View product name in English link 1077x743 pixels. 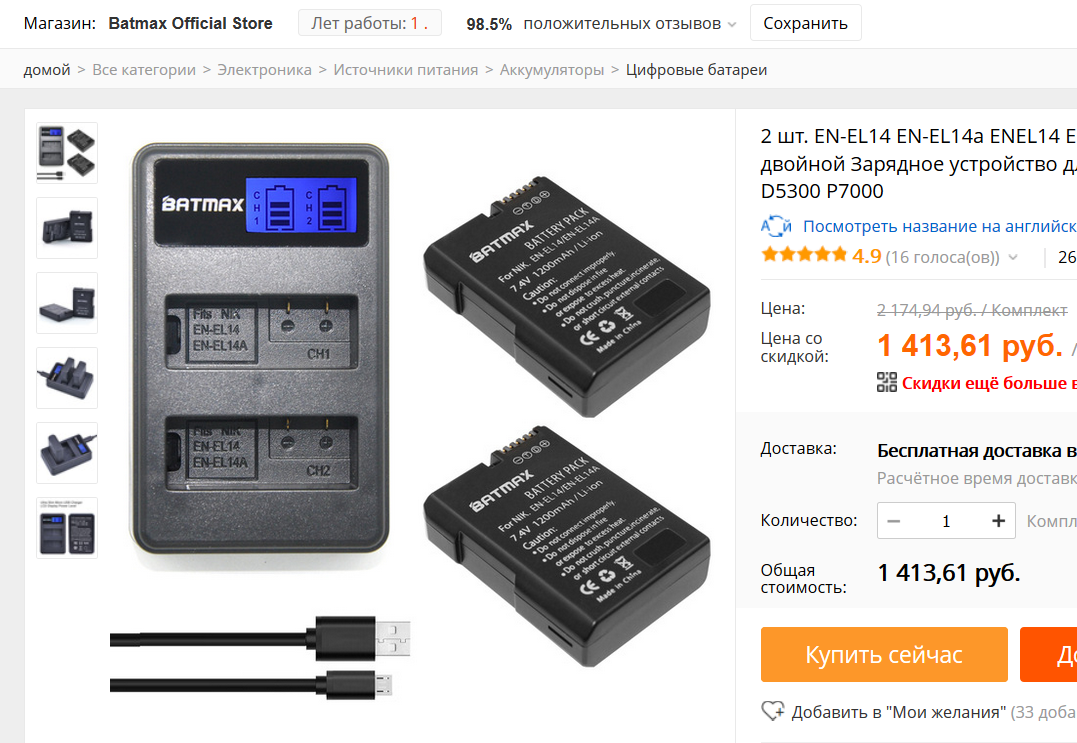pos(940,226)
